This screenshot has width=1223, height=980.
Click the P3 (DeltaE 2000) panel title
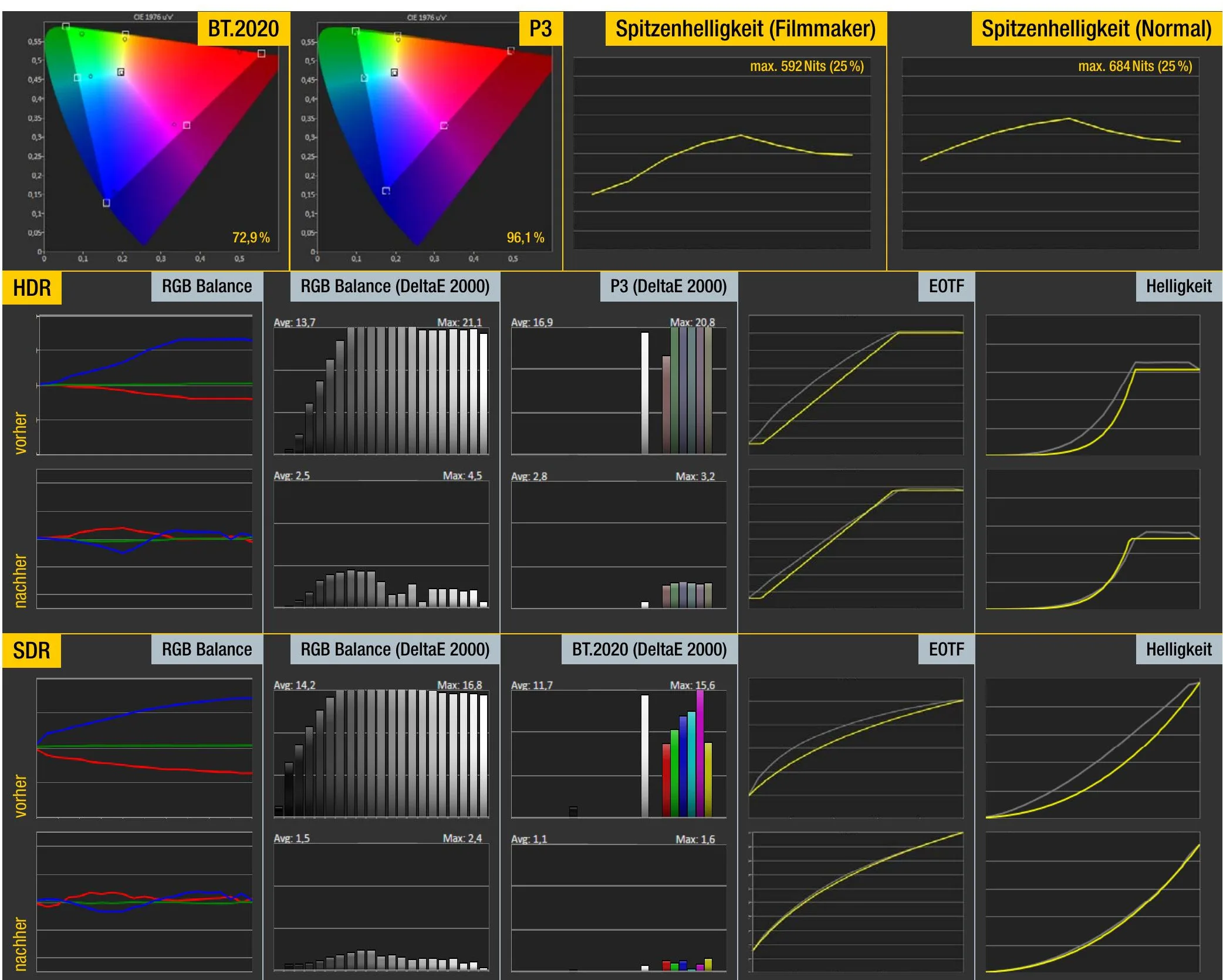pyautogui.click(x=668, y=286)
